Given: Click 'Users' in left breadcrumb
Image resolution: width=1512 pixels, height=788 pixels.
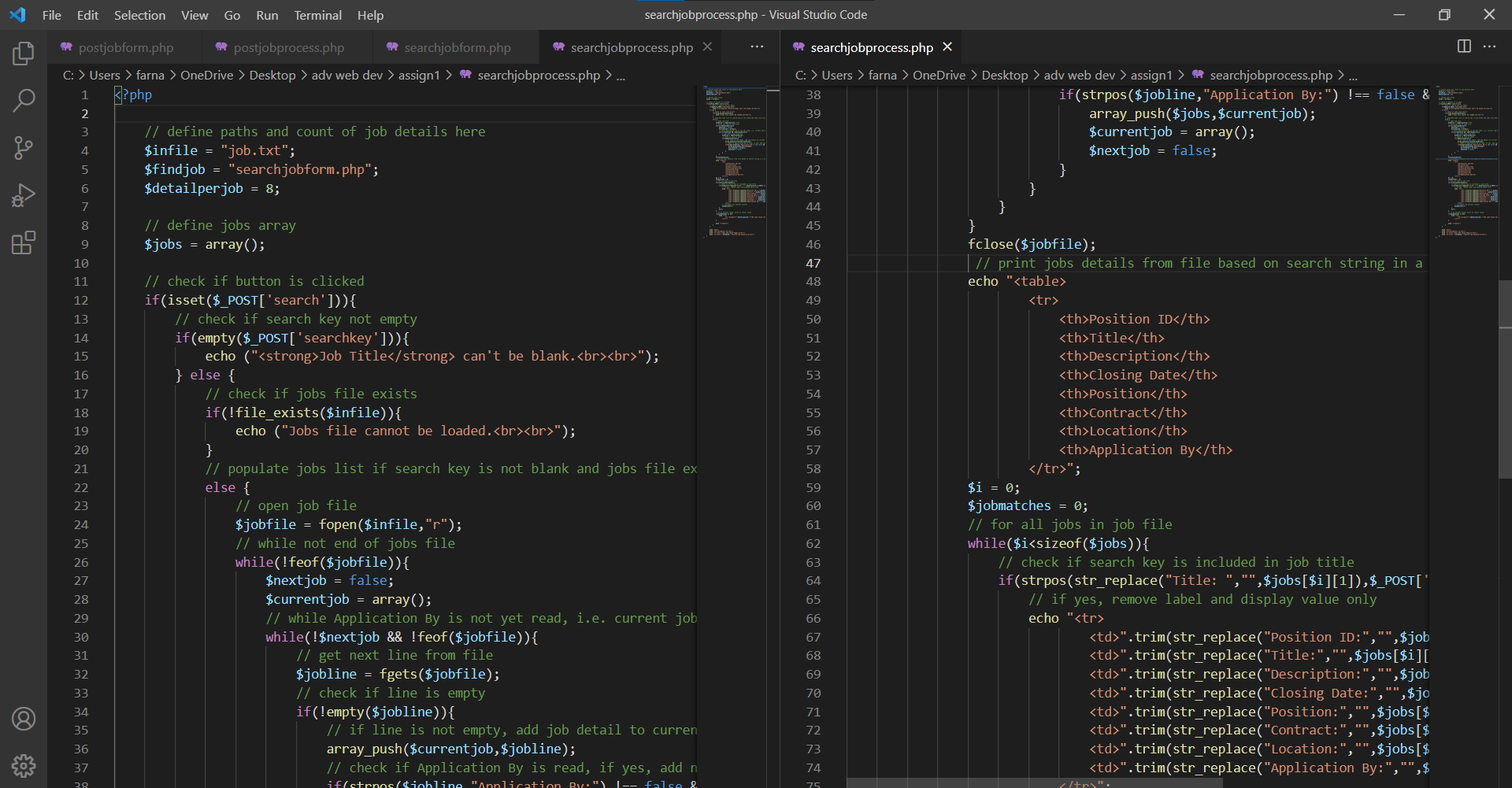Looking at the screenshot, I should point(105,75).
